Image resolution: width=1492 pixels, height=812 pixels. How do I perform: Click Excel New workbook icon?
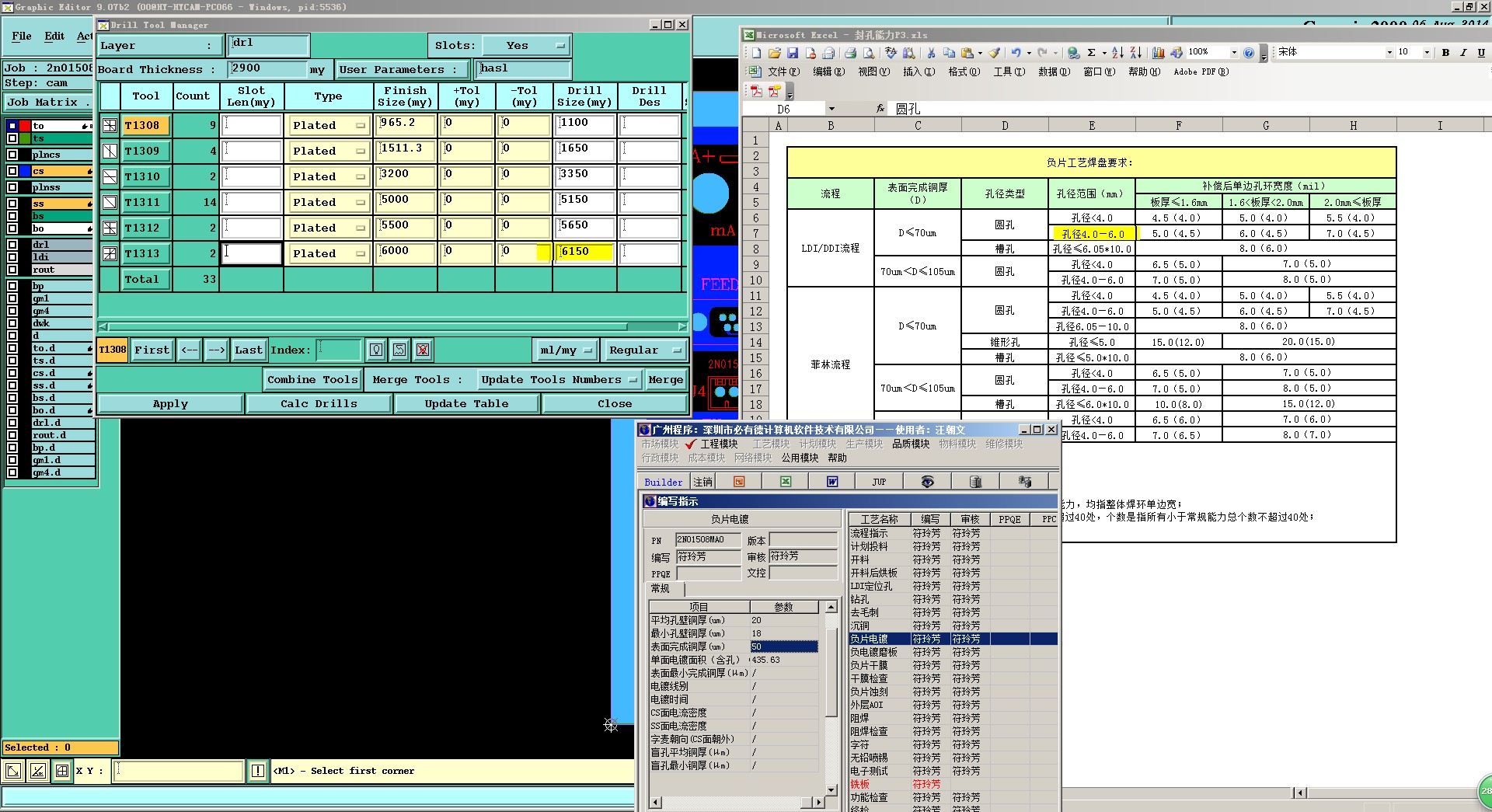click(756, 53)
